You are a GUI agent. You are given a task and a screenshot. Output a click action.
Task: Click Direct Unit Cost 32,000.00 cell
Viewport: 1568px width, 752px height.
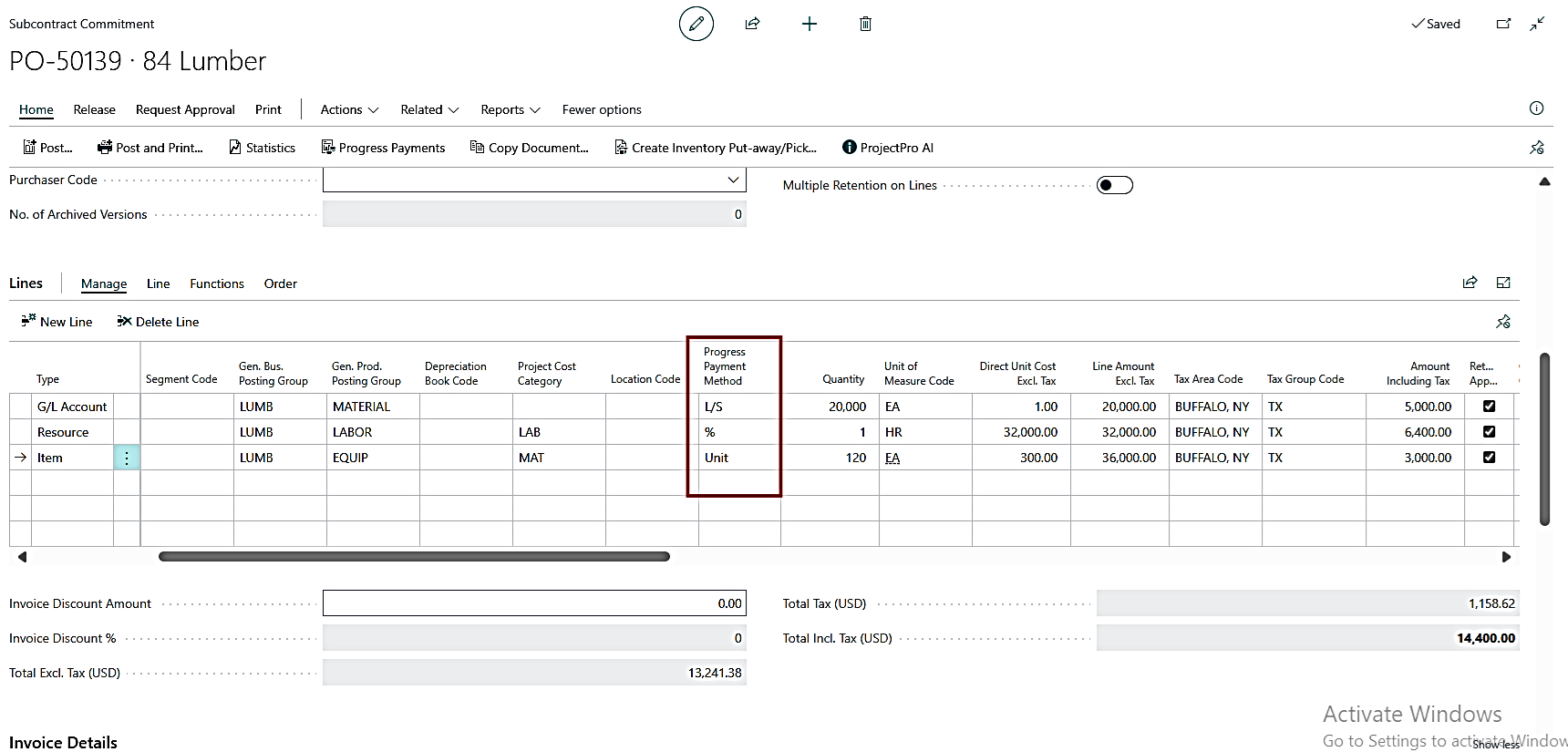(x=1021, y=432)
